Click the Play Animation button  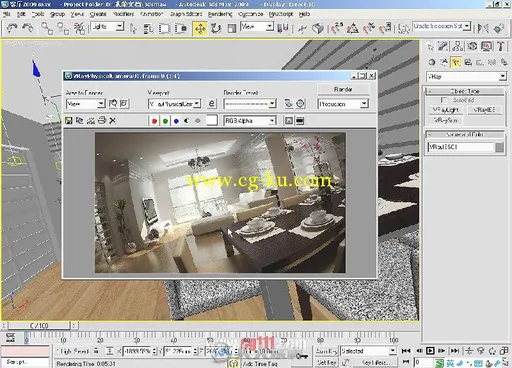pos(430,351)
